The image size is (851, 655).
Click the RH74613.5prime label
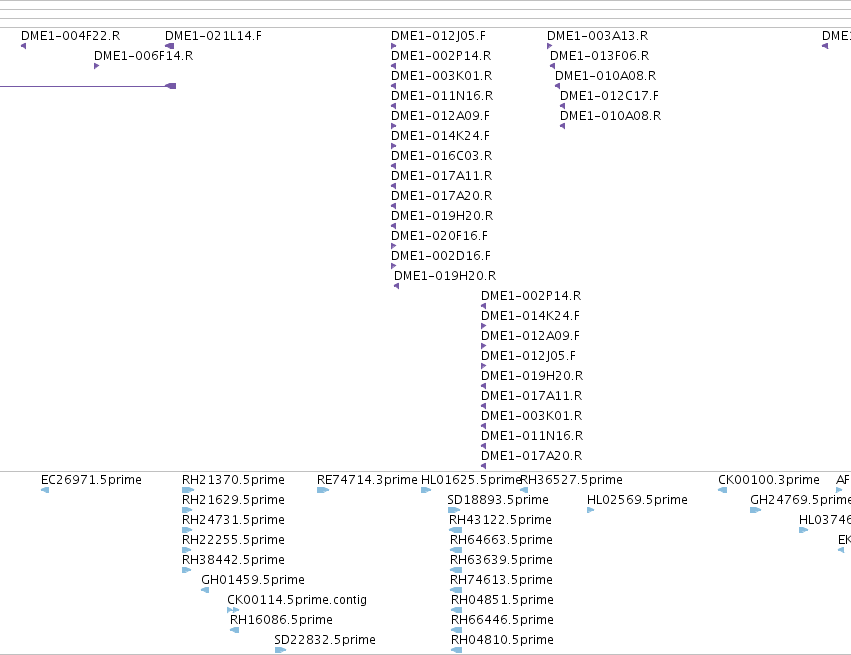tap(501, 580)
